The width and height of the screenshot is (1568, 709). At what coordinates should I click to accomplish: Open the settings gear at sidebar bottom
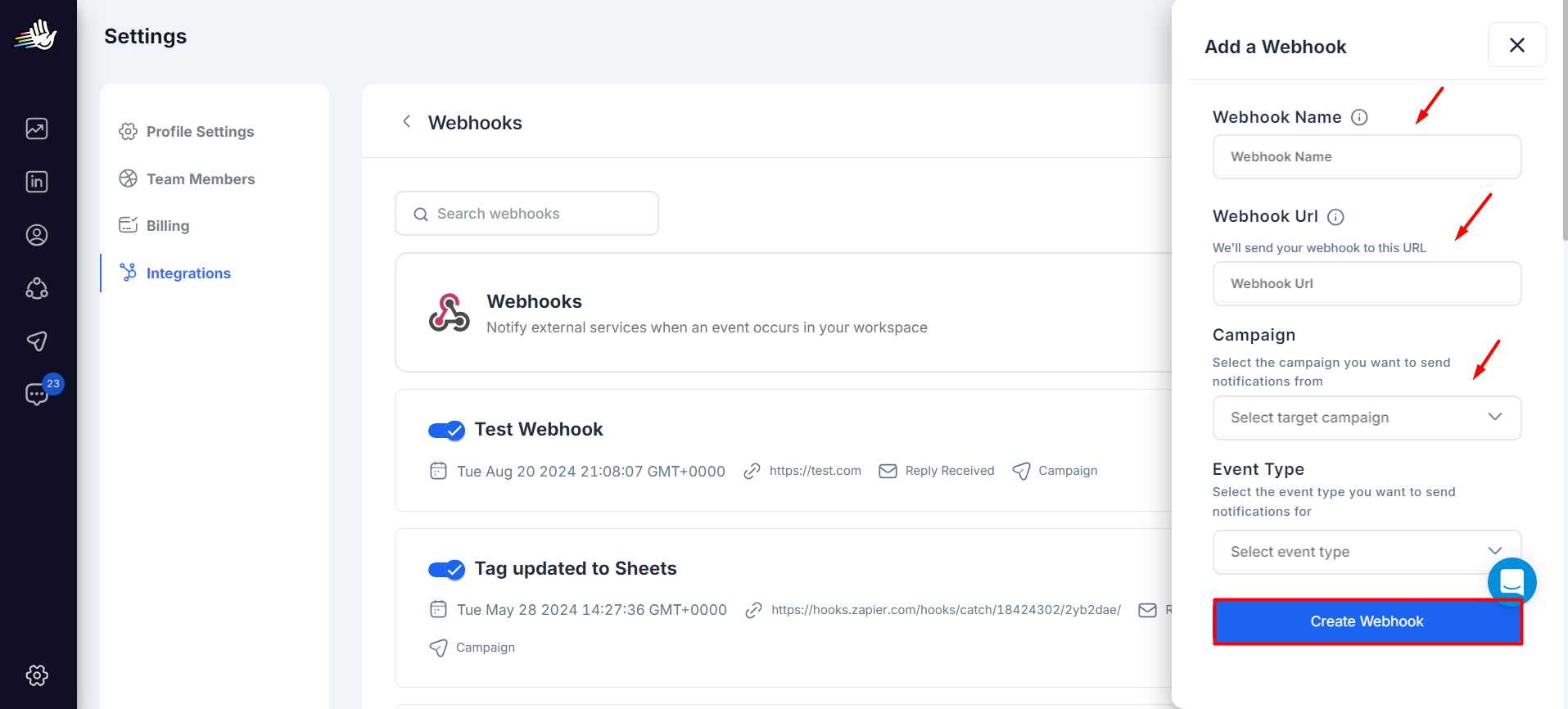click(37, 675)
